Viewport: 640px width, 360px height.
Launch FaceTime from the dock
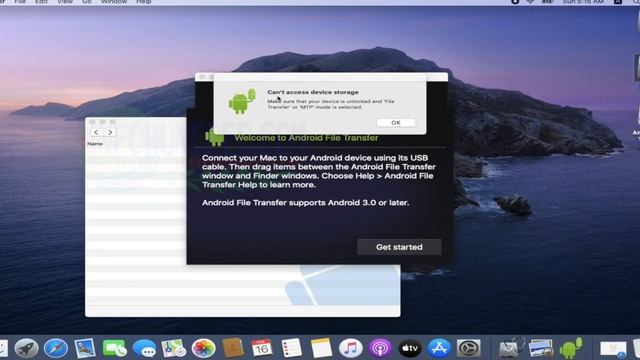pos(115,349)
